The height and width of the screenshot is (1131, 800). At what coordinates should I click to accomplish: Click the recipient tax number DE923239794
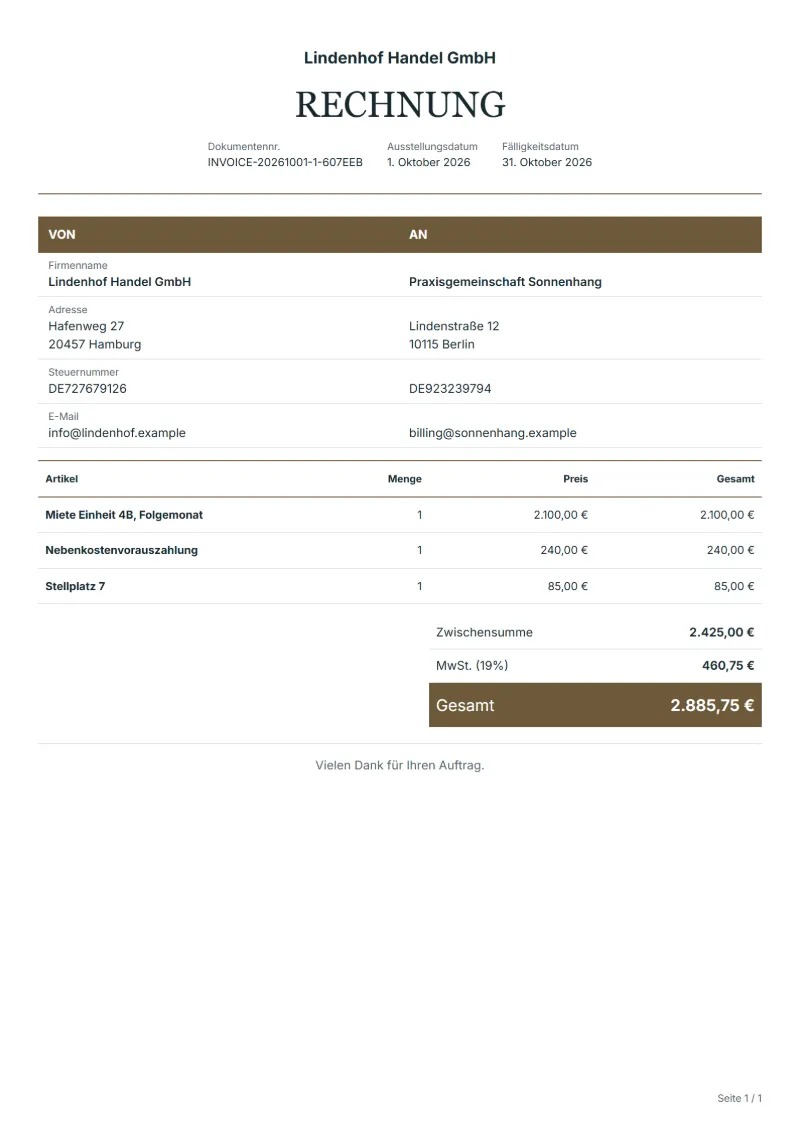tap(450, 389)
